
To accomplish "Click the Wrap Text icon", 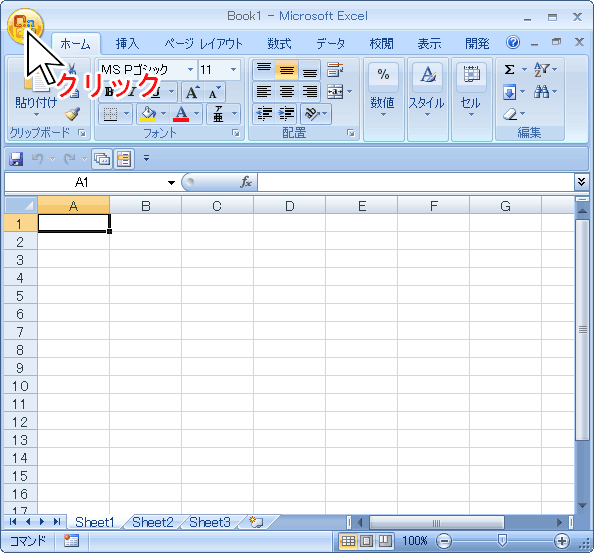I will [x=335, y=70].
